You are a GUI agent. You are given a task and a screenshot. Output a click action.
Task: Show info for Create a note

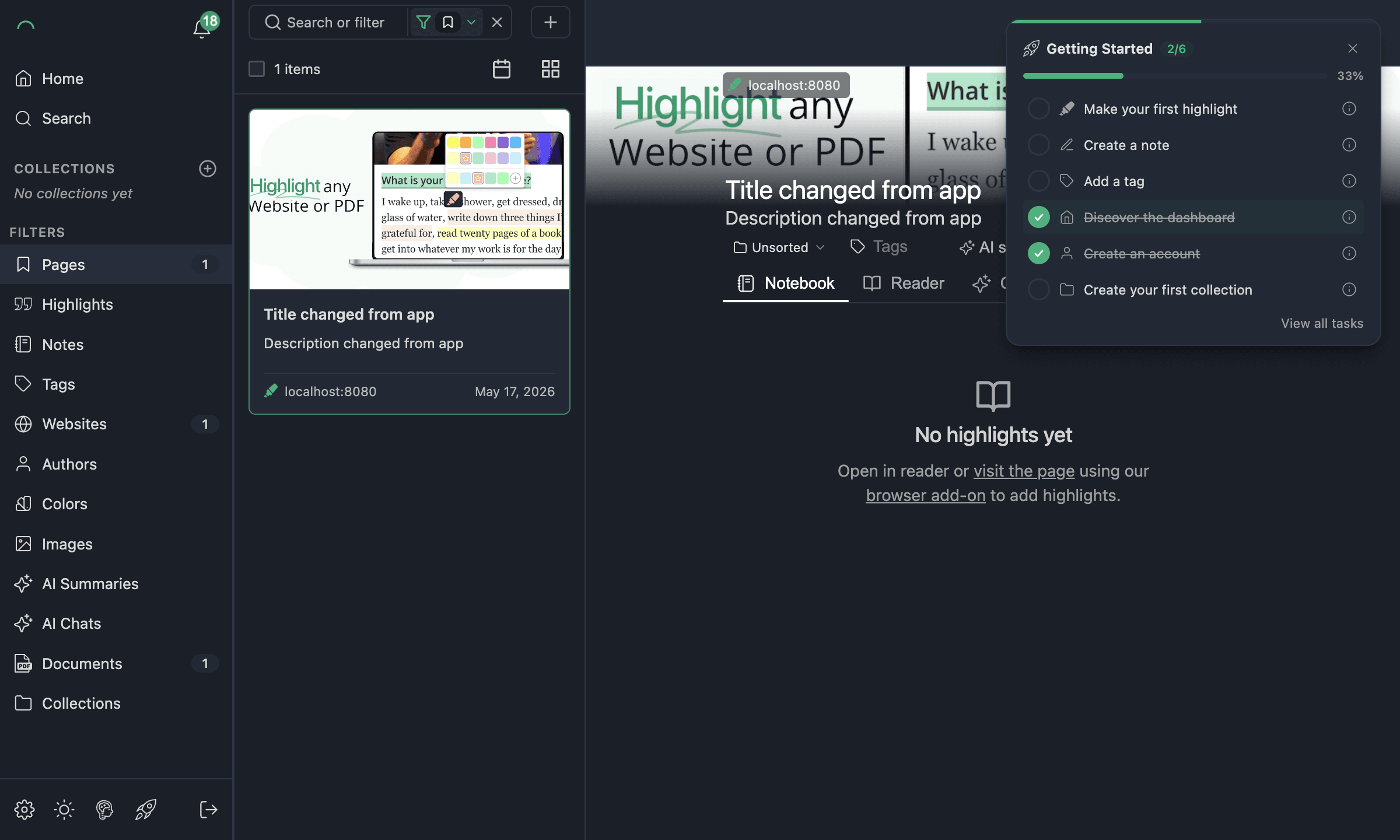point(1349,145)
